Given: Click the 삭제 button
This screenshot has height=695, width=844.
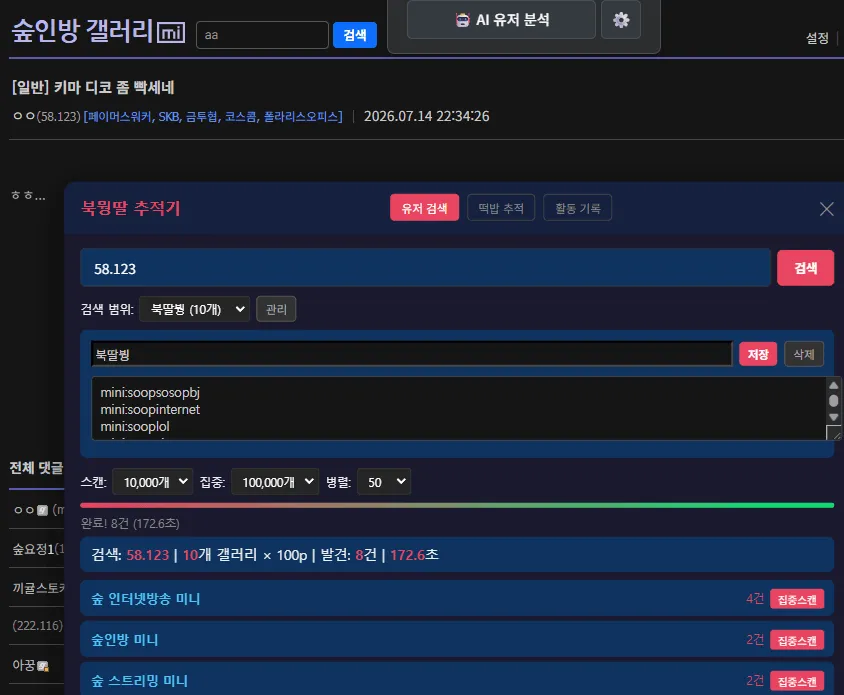Looking at the screenshot, I should click(x=804, y=354).
